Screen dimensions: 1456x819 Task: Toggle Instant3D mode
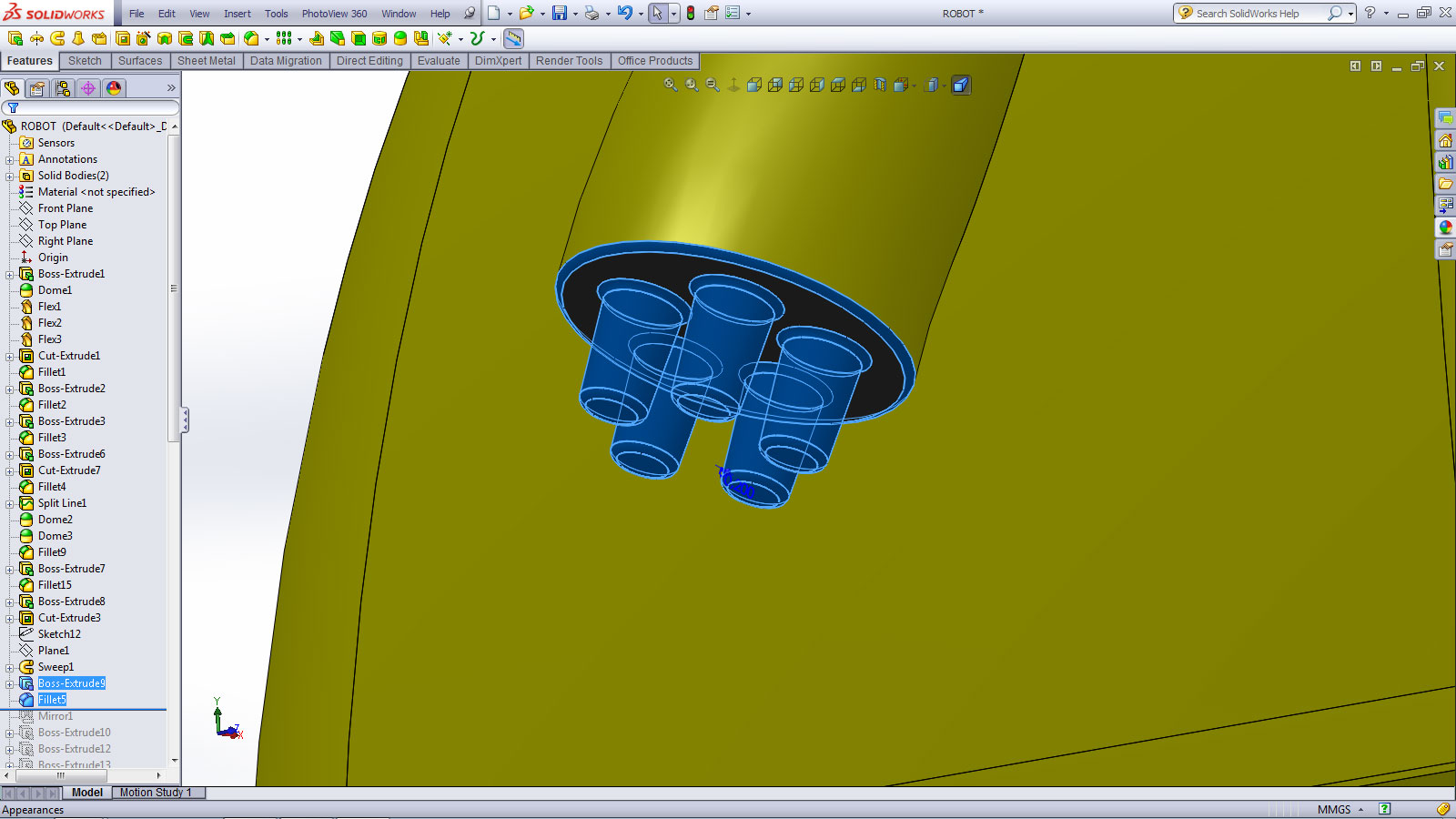(514, 38)
